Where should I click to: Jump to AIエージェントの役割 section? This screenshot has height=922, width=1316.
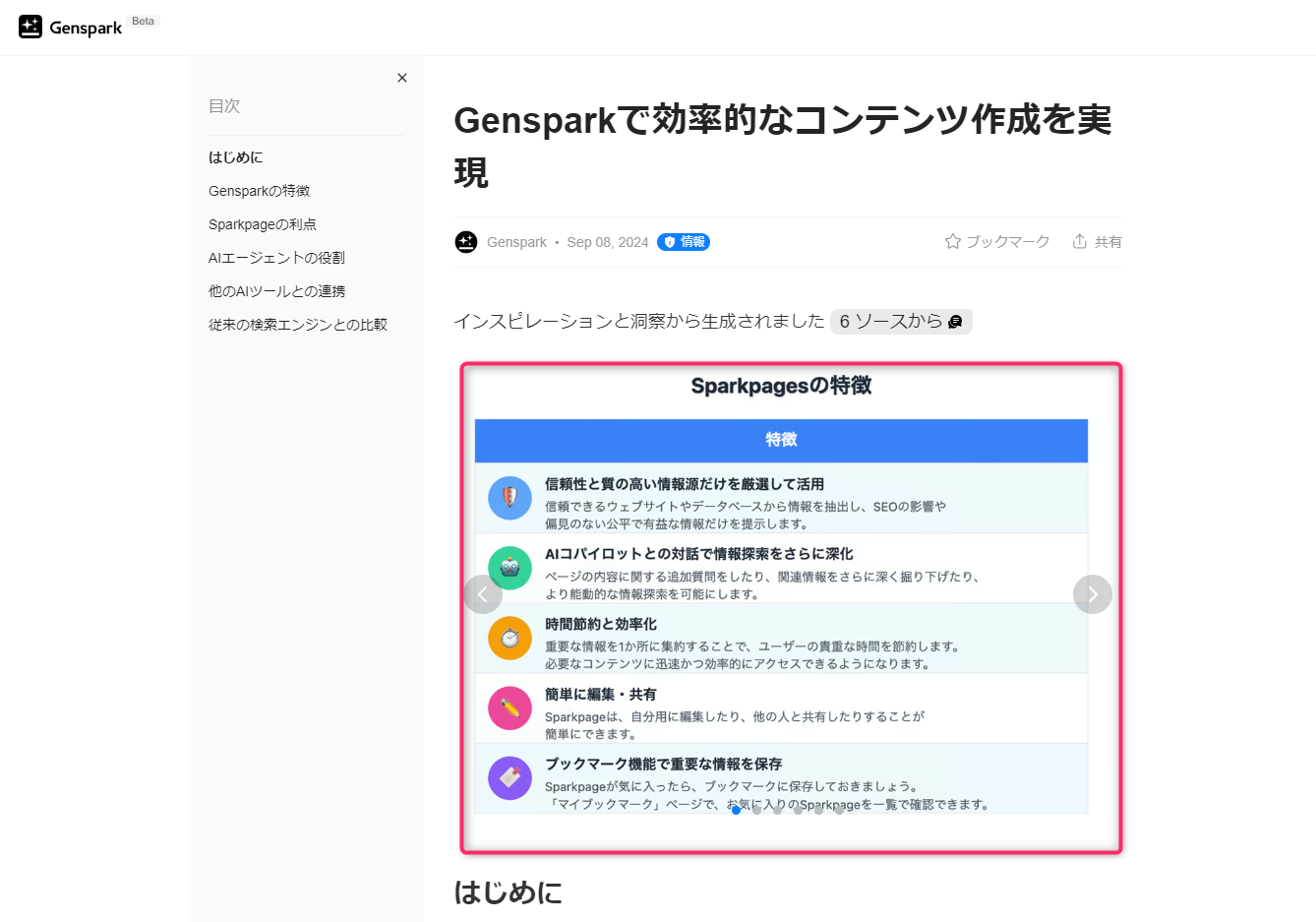tap(276, 258)
